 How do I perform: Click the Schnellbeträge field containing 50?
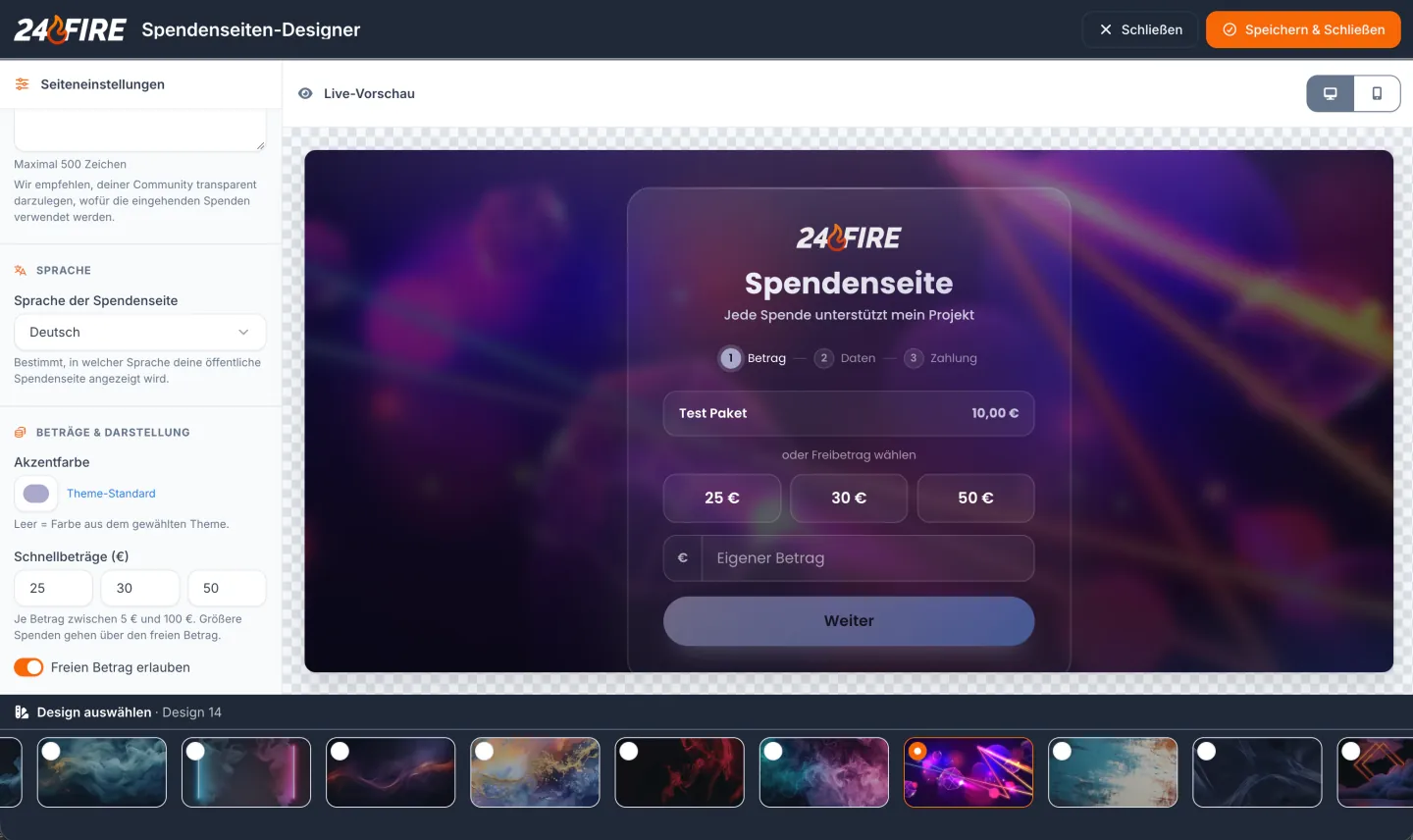click(227, 588)
